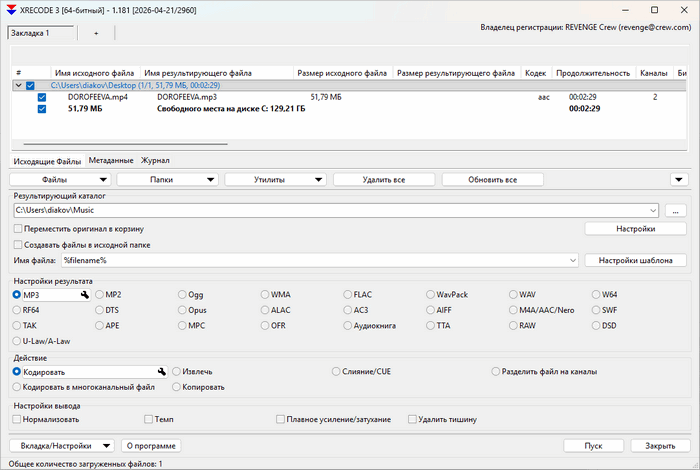The width and height of the screenshot is (700, 470).
Task: Click the browse '...' output folder button
Action: (x=676, y=210)
